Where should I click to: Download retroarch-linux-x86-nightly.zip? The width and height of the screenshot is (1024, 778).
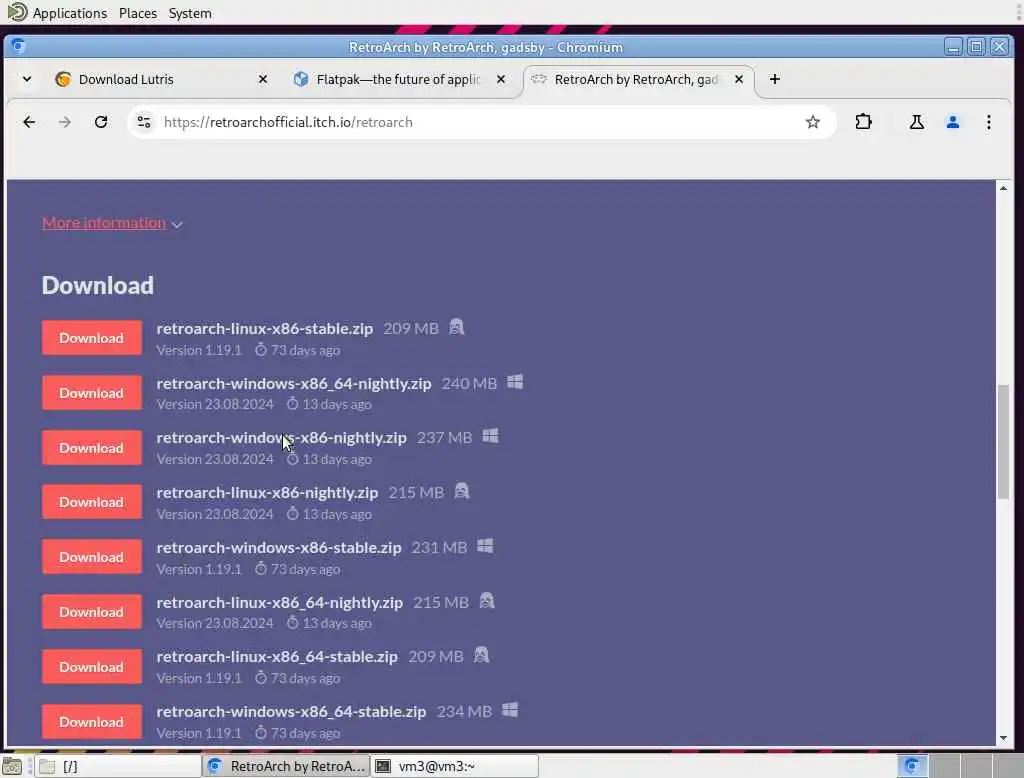click(91, 502)
